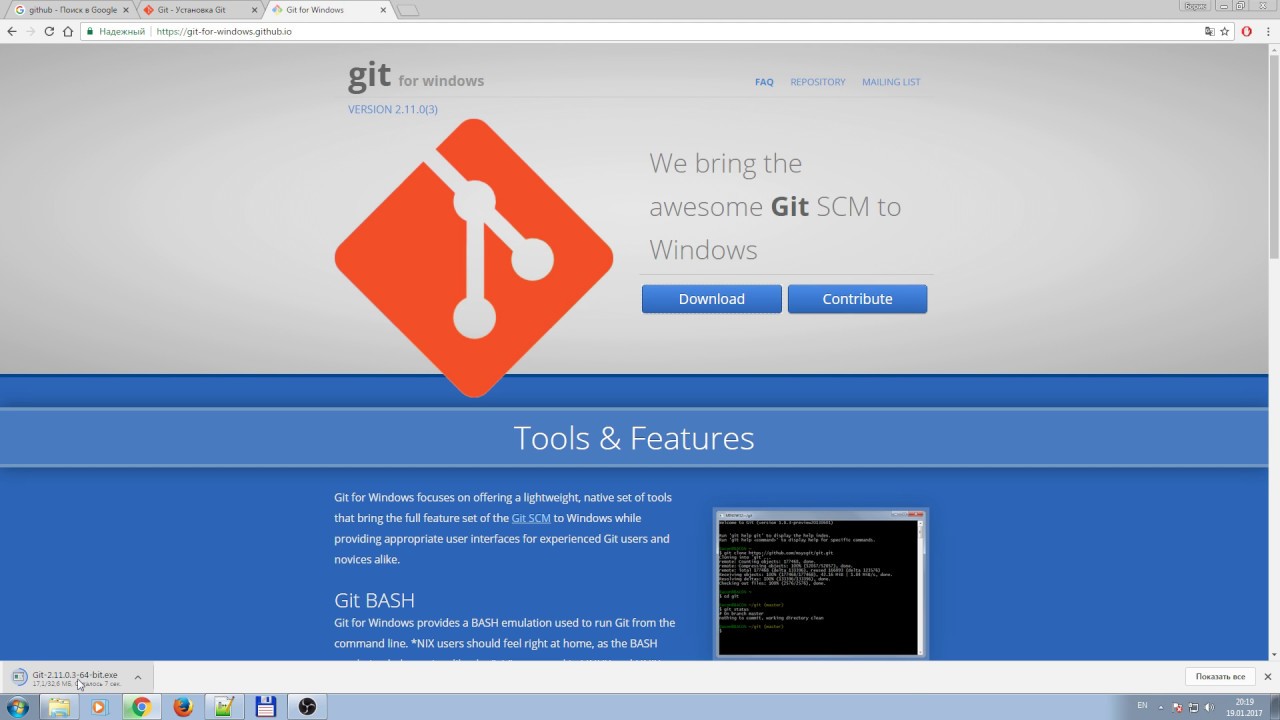Open the Action Center flag icon
Screen dimensions: 1280x720
point(1177,707)
